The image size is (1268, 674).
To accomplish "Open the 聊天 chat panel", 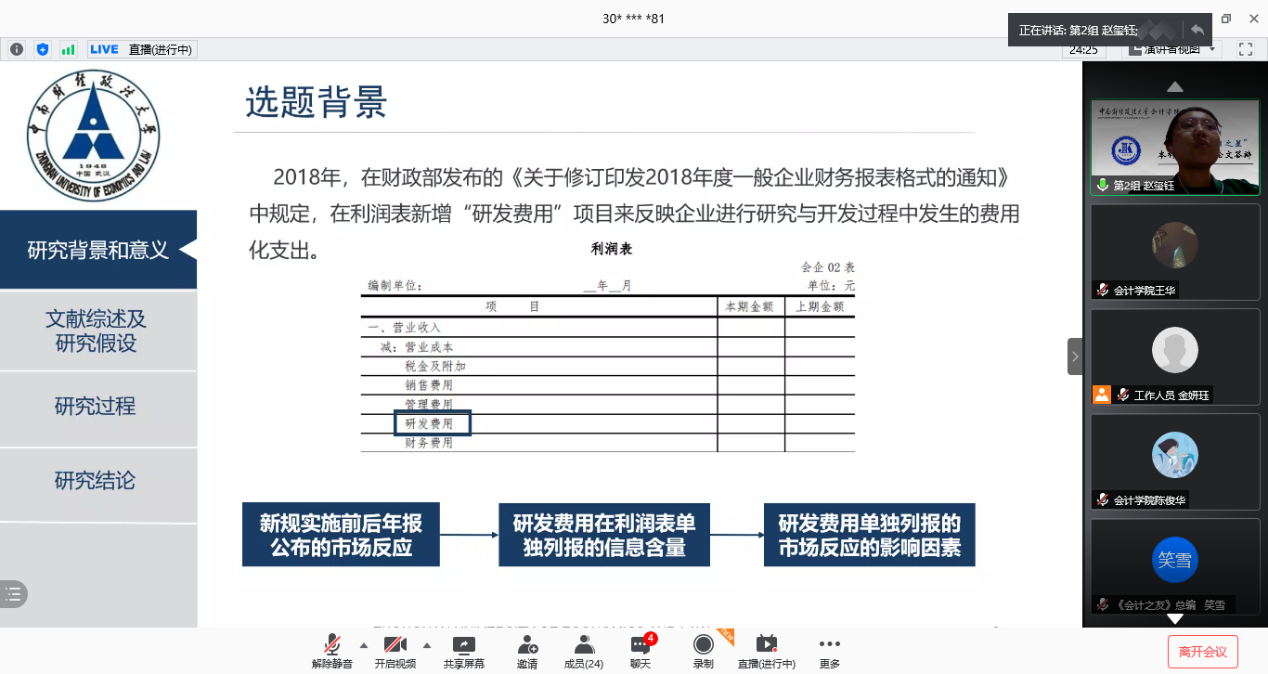I will pyautogui.click(x=640, y=651).
